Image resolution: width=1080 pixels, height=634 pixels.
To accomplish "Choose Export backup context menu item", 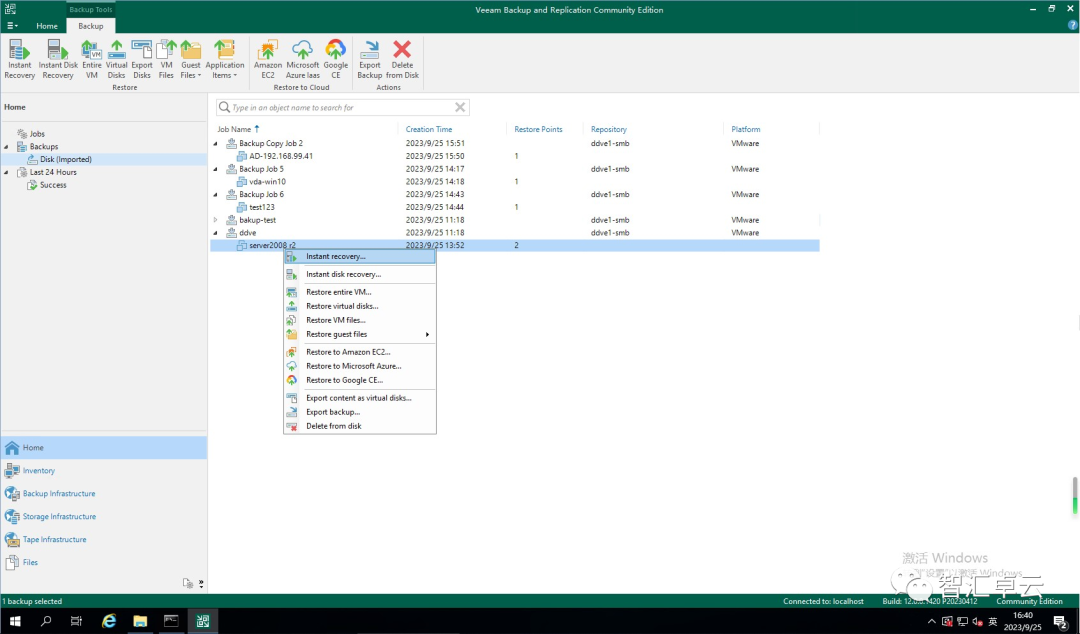I will coord(360,412).
